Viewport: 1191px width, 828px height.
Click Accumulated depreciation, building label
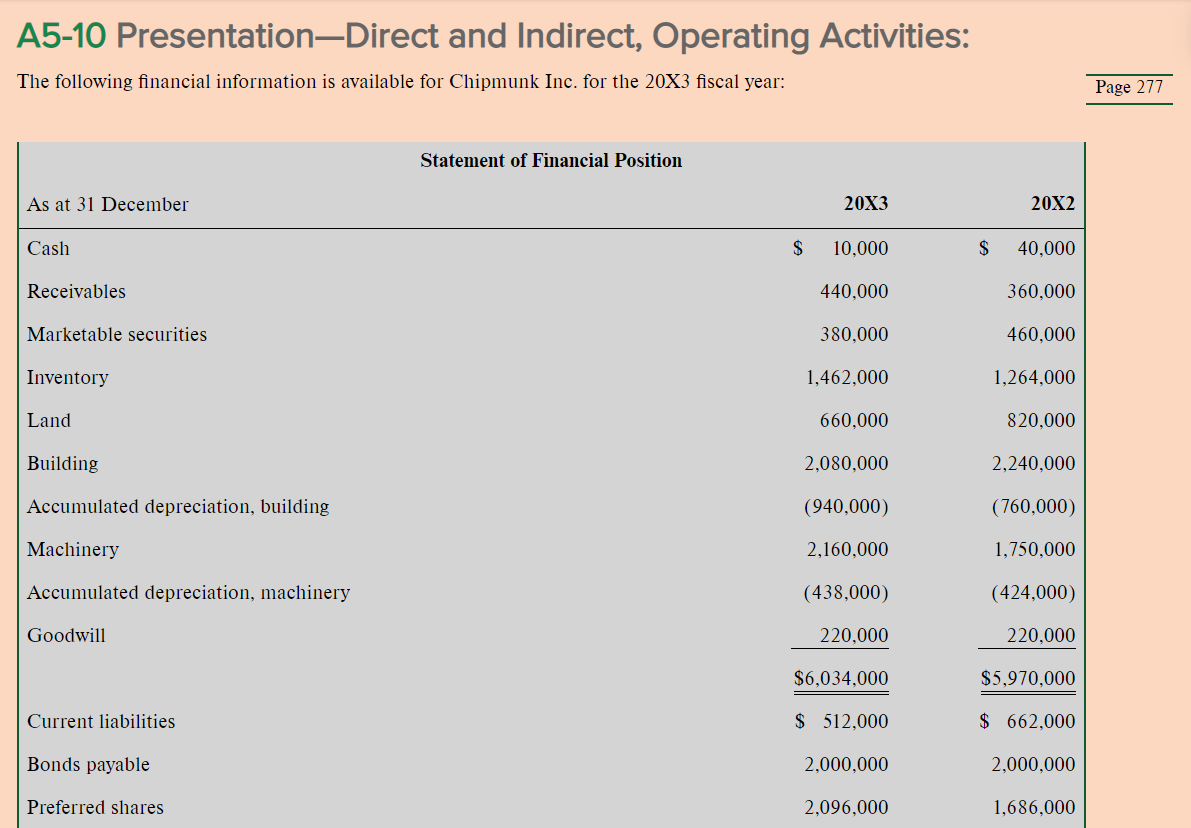point(178,507)
